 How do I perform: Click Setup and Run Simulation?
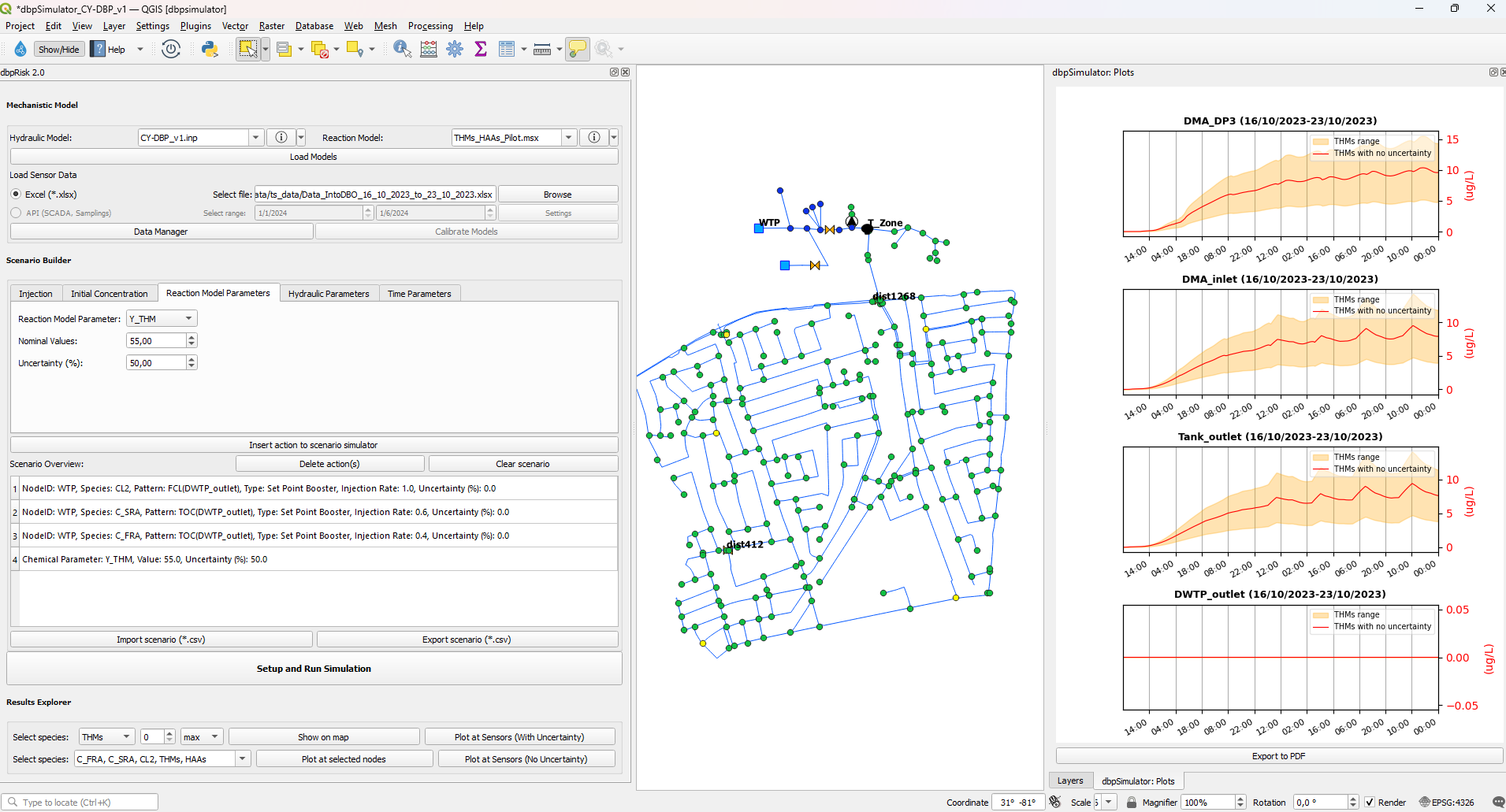[314, 669]
